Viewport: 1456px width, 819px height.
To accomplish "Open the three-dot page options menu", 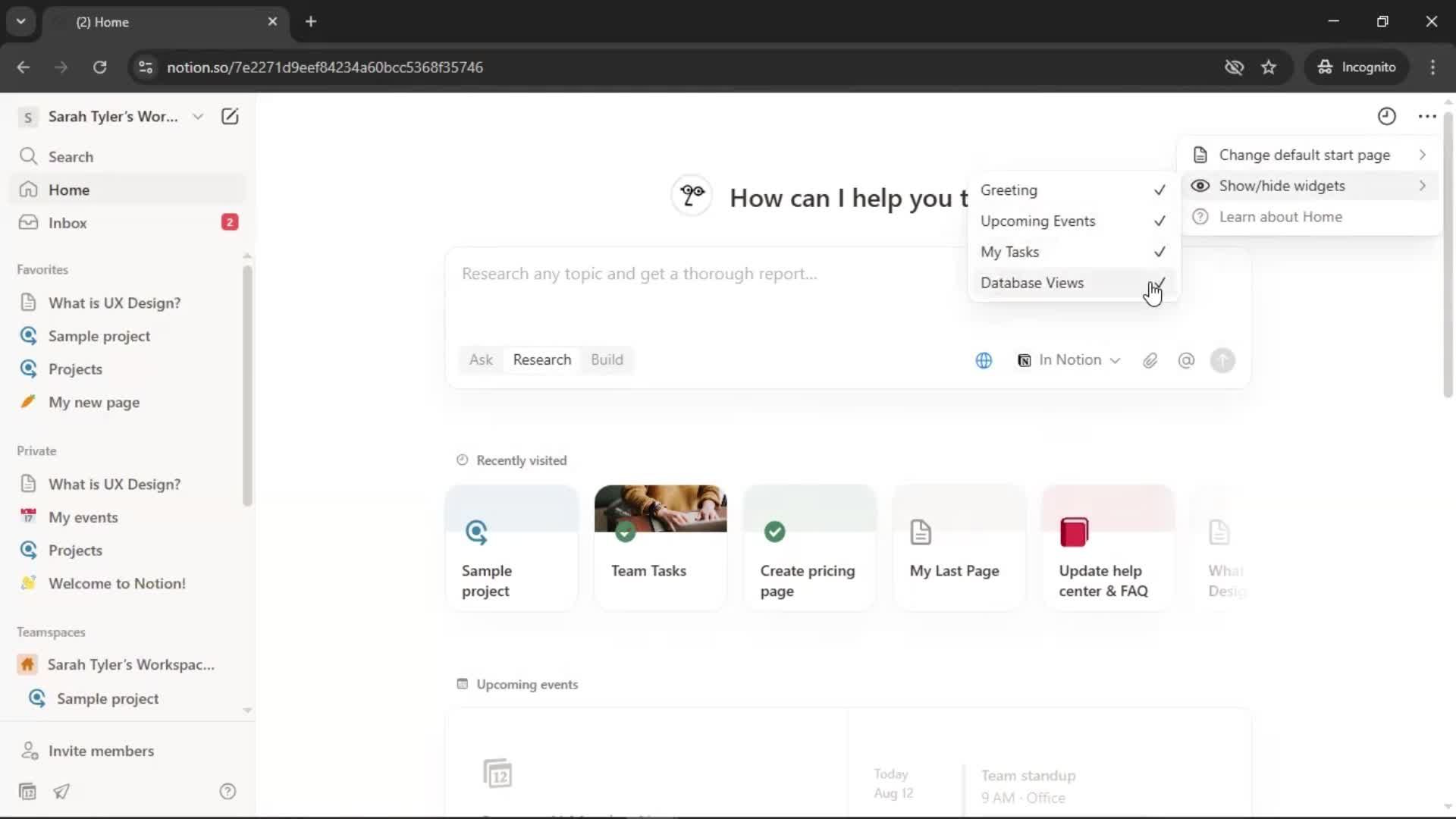I will coord(1426,117).
